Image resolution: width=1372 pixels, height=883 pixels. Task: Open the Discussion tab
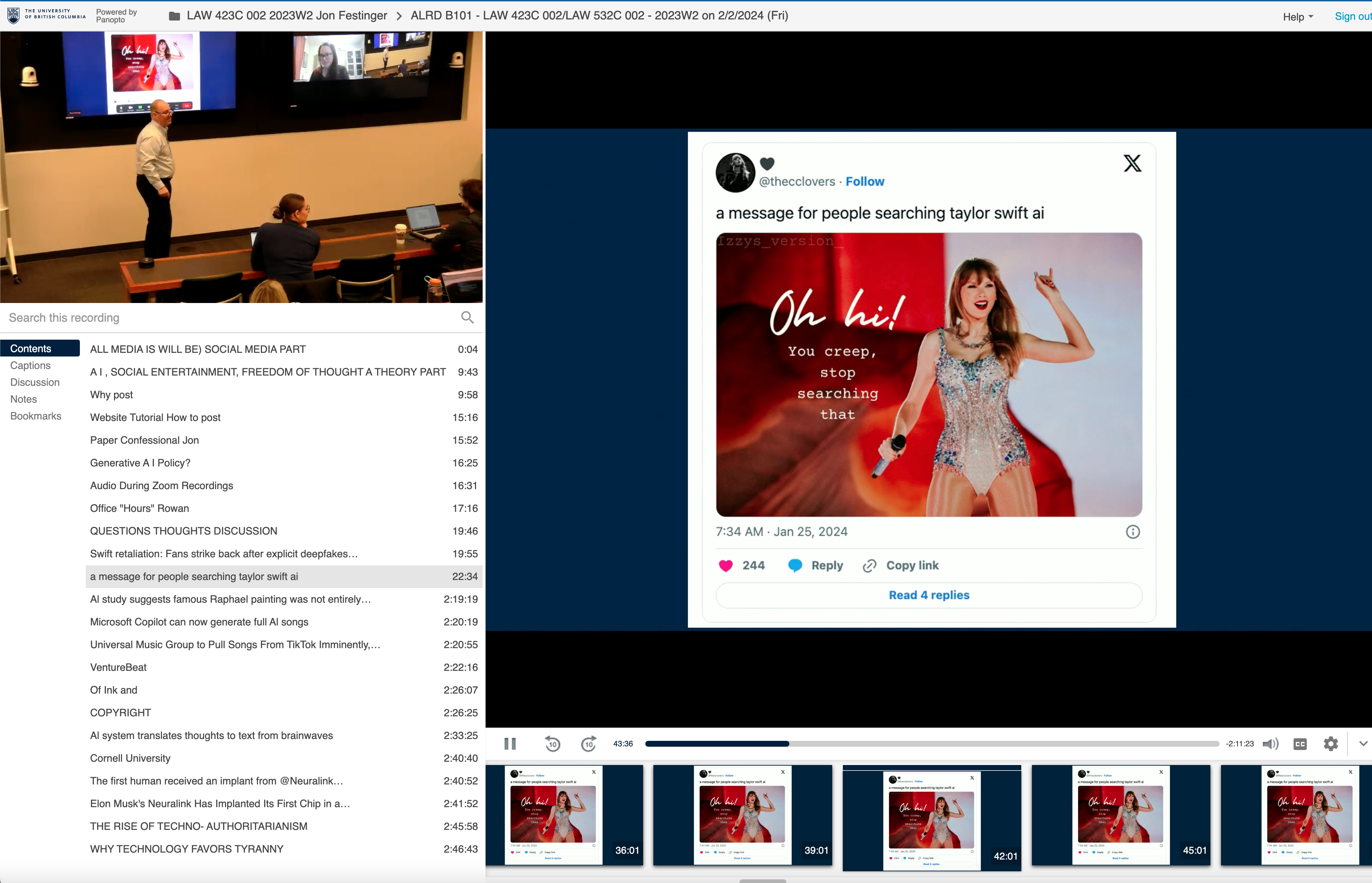(x=34, y=382)
